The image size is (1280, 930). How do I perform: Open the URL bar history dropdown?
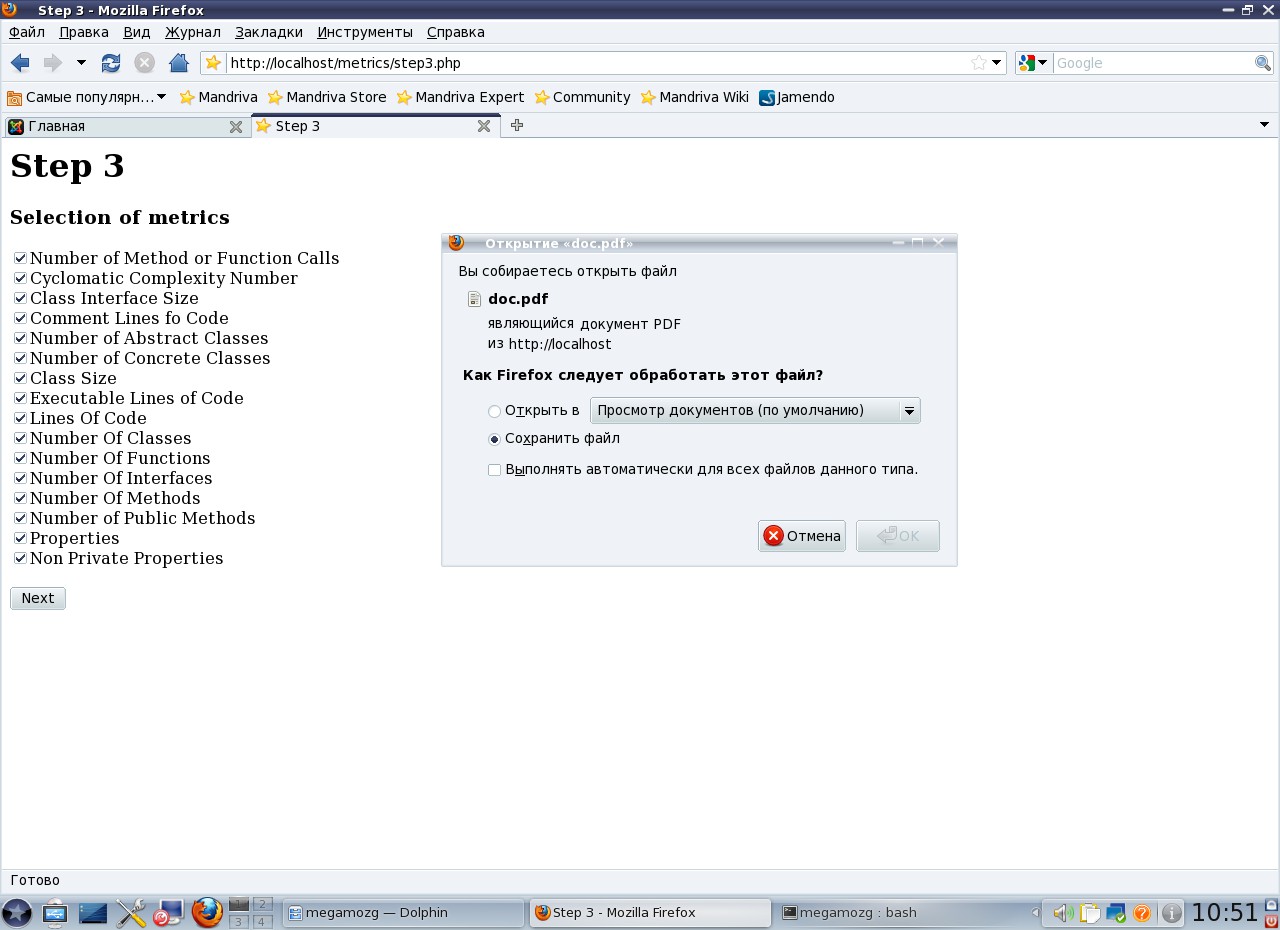(997, 63)
